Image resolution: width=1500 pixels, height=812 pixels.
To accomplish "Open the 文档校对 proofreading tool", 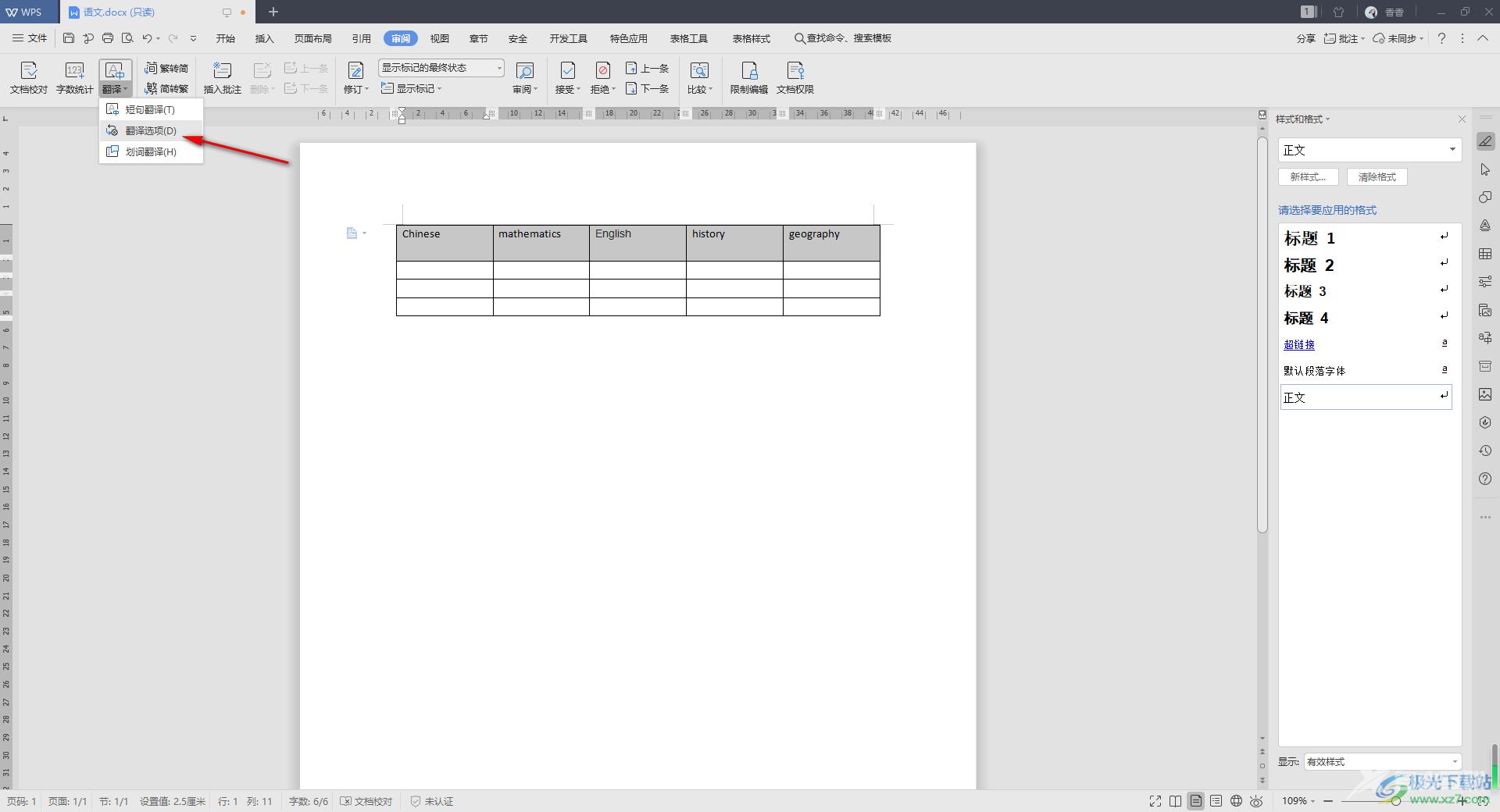I will click(x=29, y=78).
